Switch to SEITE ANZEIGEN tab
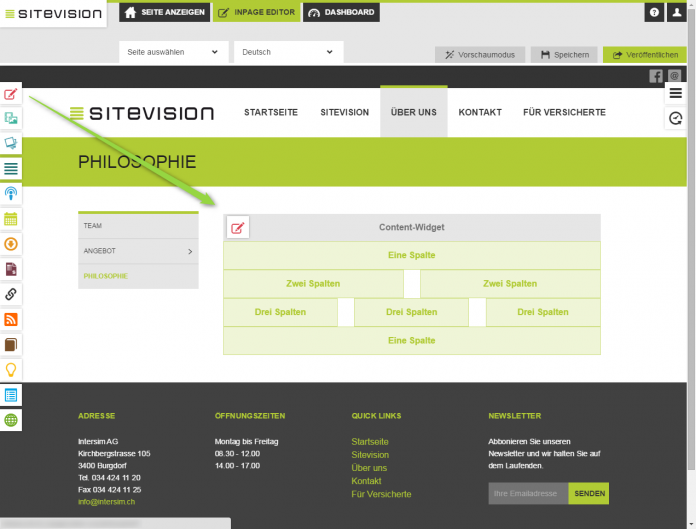This screenshot has width=696, height=529. tap(164, 12)
